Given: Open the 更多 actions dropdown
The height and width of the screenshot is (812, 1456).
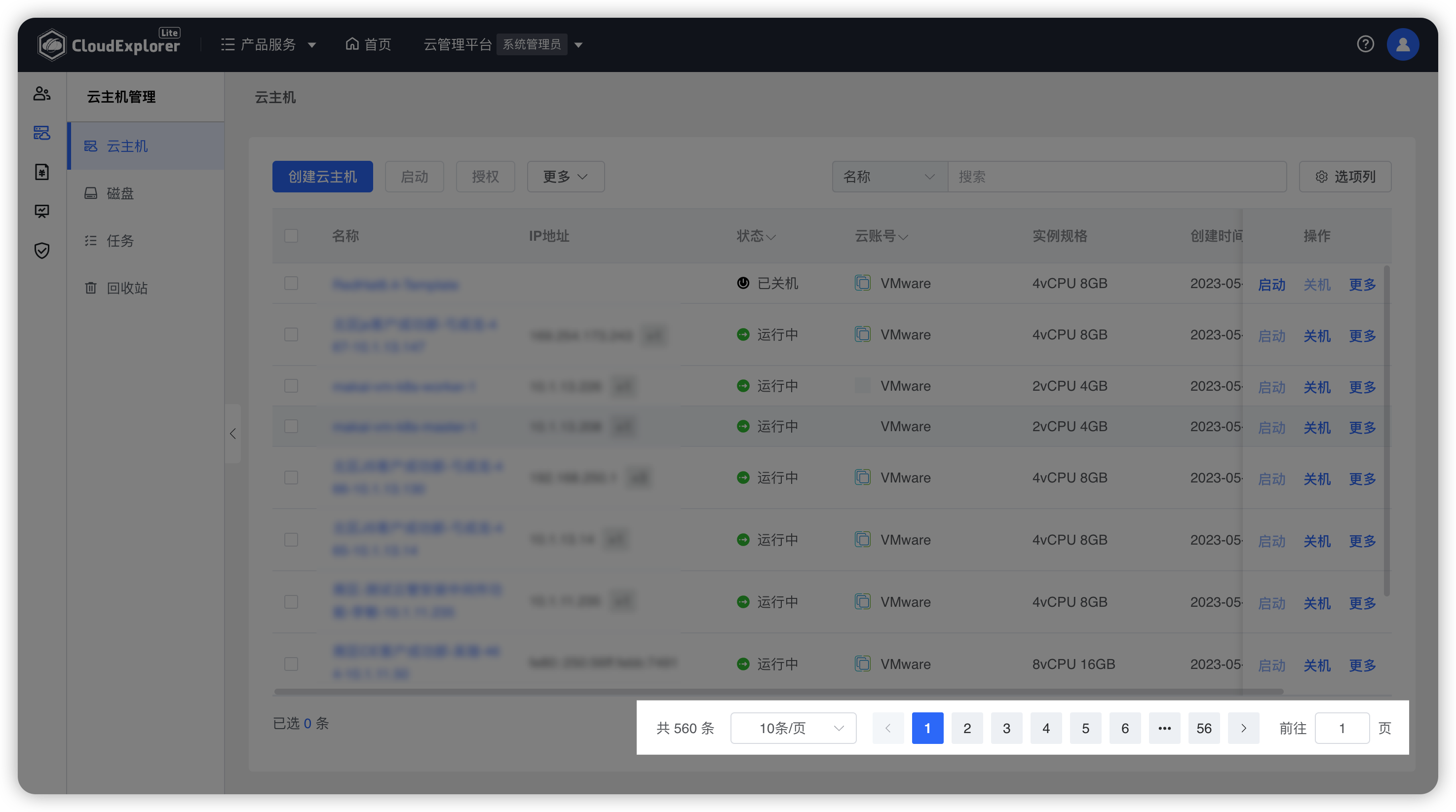Looking at the screenshot, I should (x=565, y=176).
